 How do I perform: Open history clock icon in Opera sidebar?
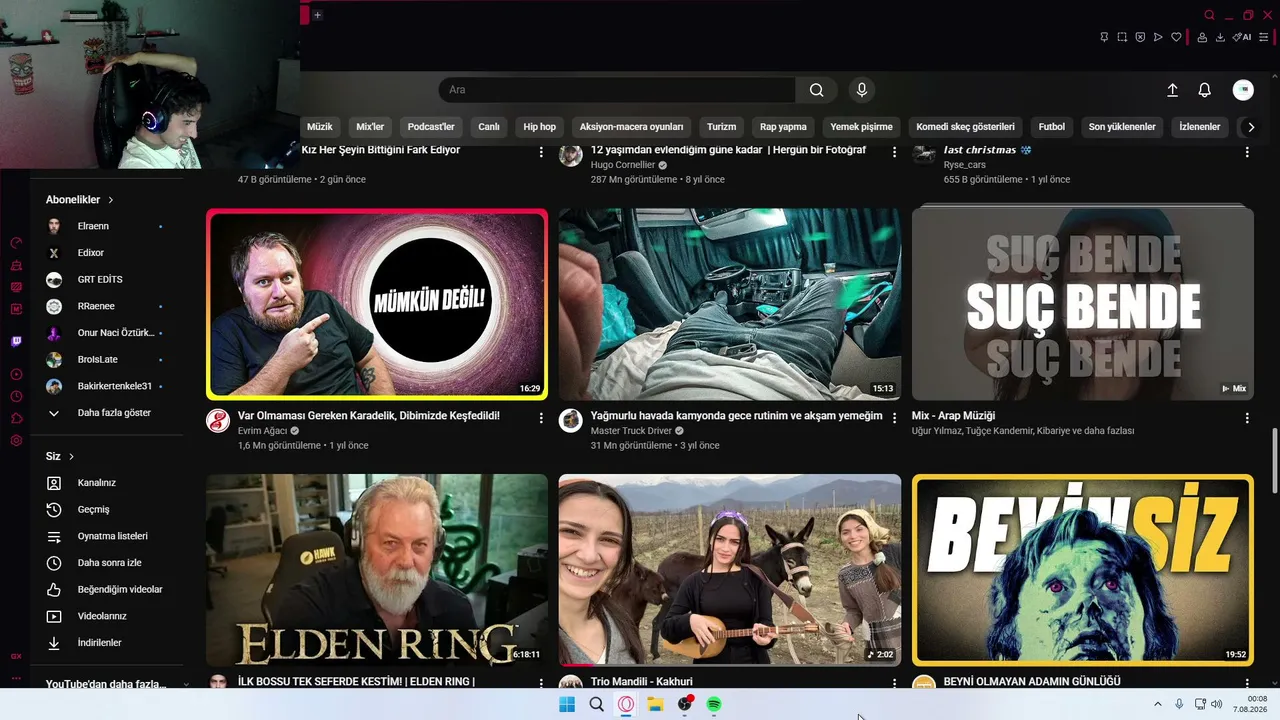(x=16, y=396)
